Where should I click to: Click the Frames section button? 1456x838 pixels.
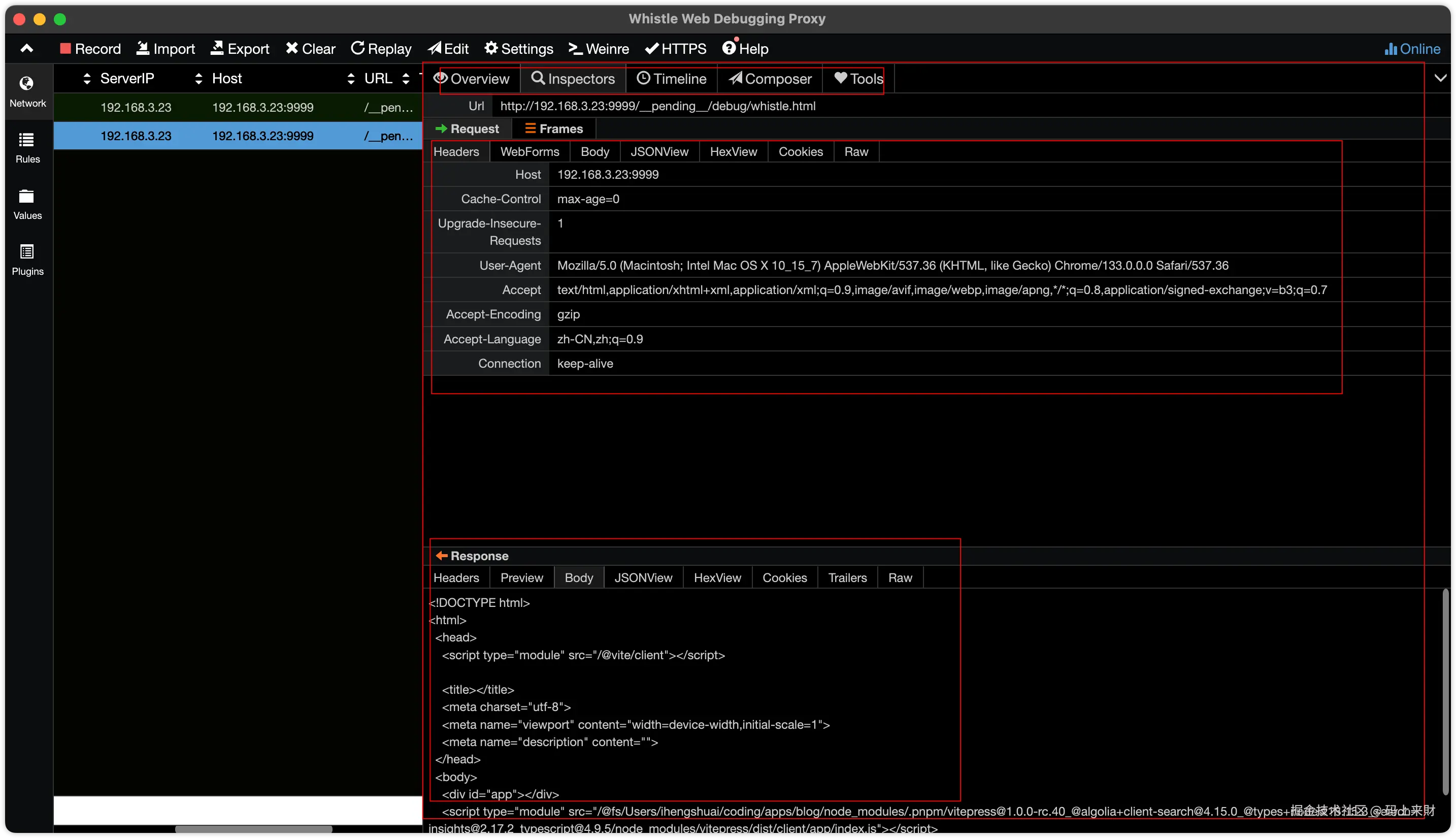553,129
